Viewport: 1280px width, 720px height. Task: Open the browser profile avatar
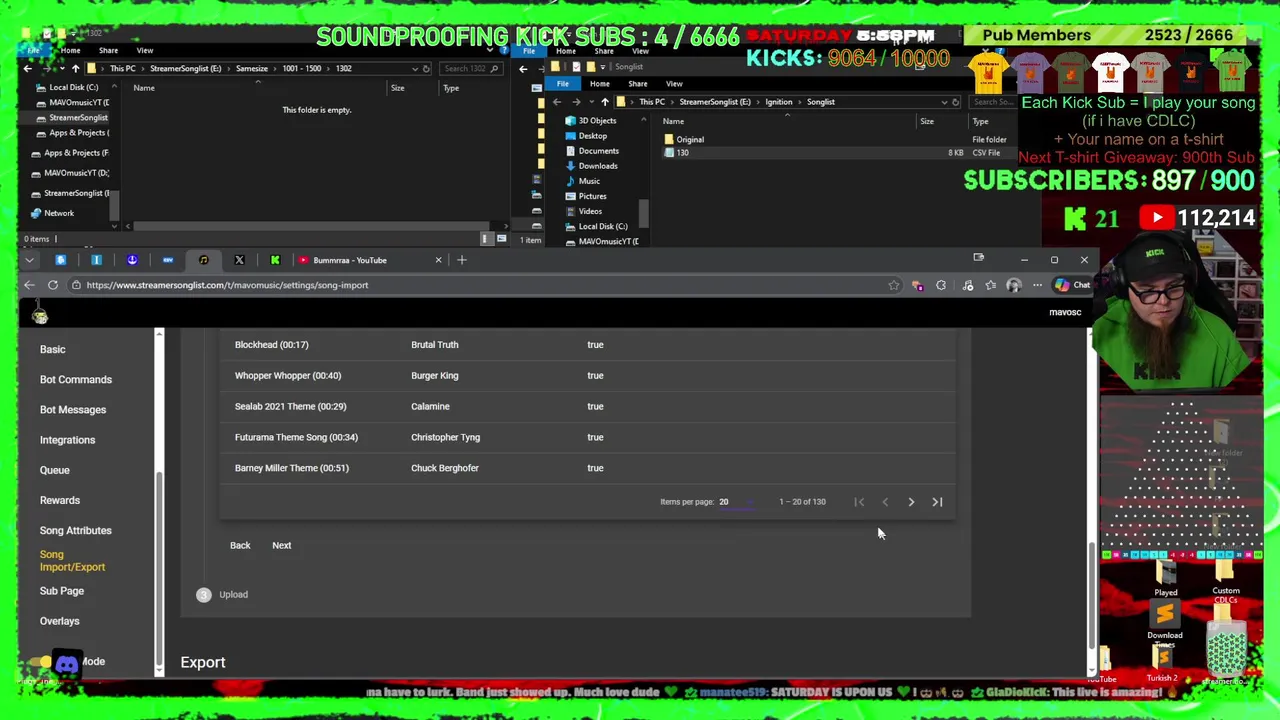[1013, 286]
